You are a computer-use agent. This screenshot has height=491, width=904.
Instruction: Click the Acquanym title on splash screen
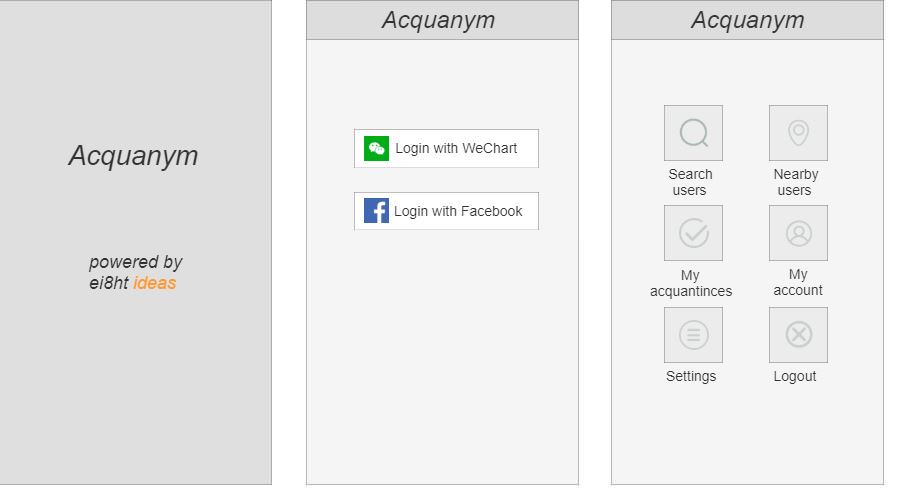(133, 156)
